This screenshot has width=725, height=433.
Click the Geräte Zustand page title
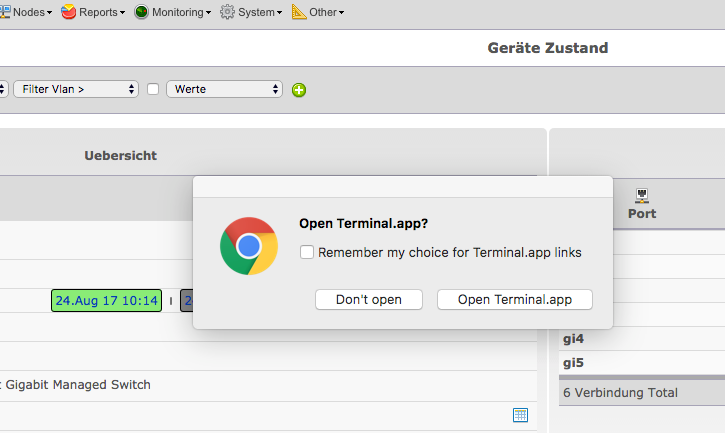[548, 48]
